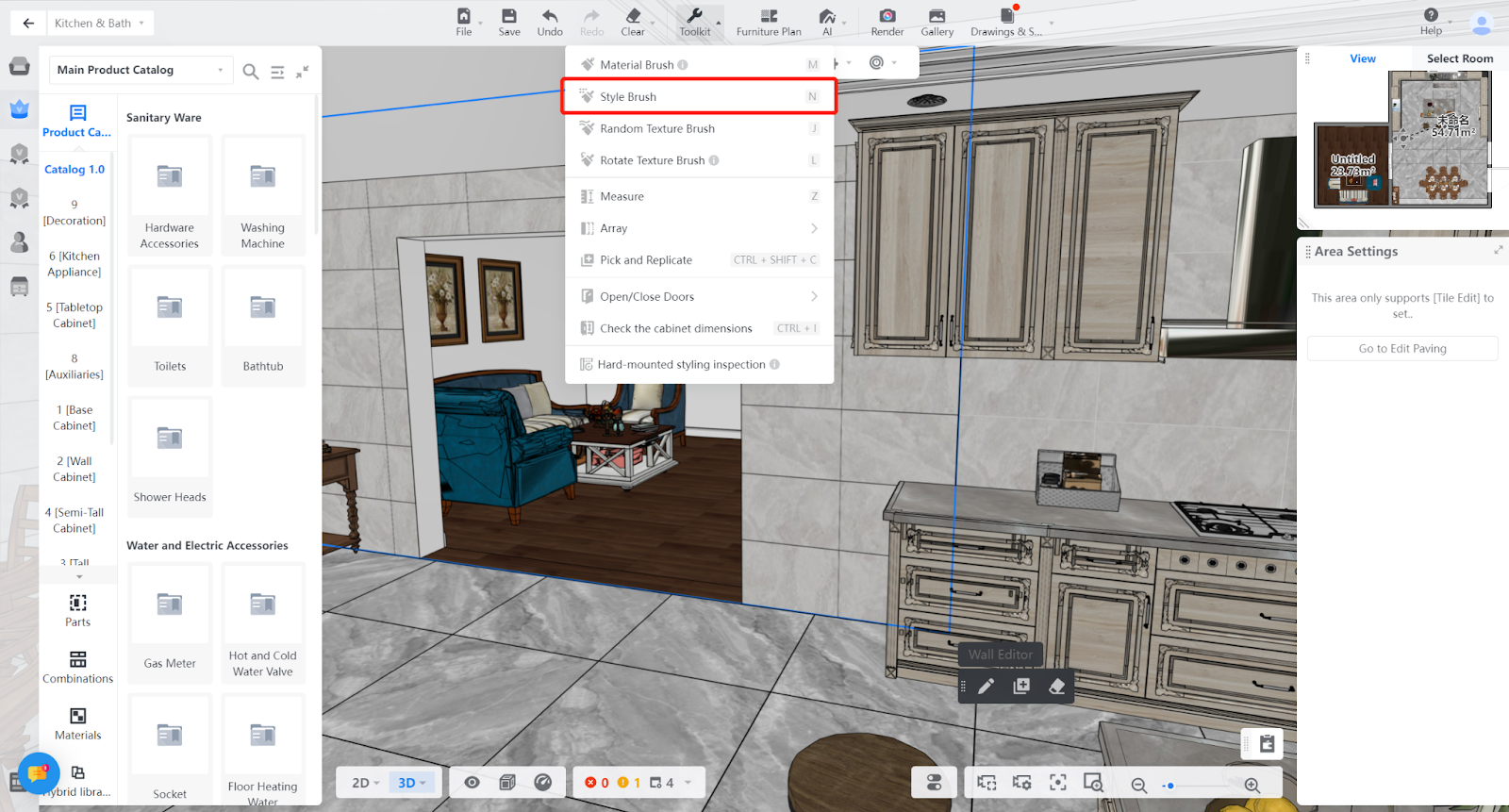Viewport: 1509px width, 812px height.
Task: Choose Rotate Texture Brush
Action: [x=699, y=160]
